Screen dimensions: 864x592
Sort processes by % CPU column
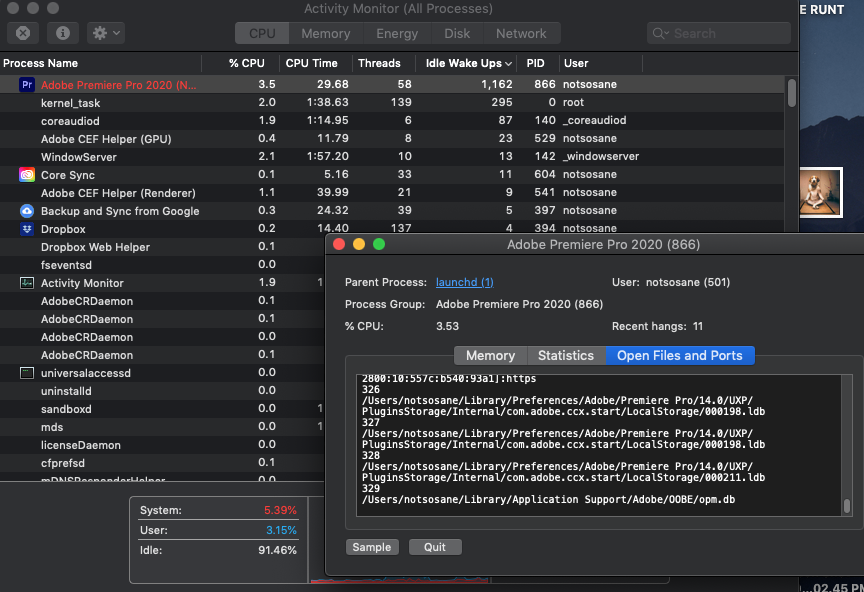[245, 63]
